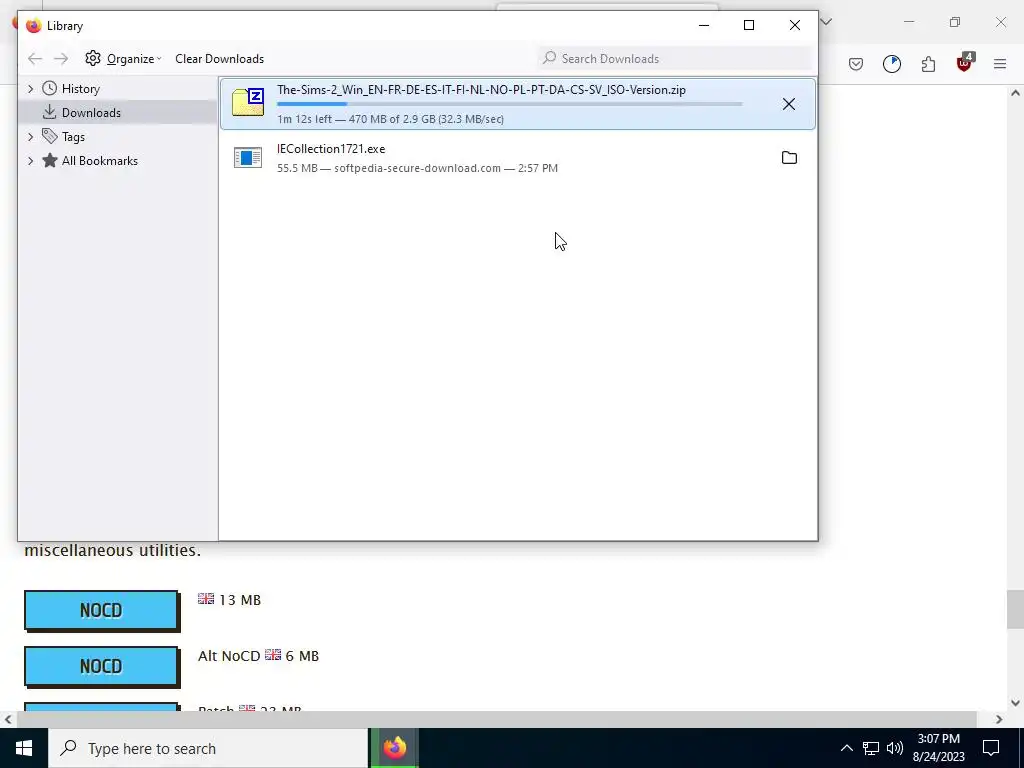Expand the Tags tree node

[x=31, y=136]
